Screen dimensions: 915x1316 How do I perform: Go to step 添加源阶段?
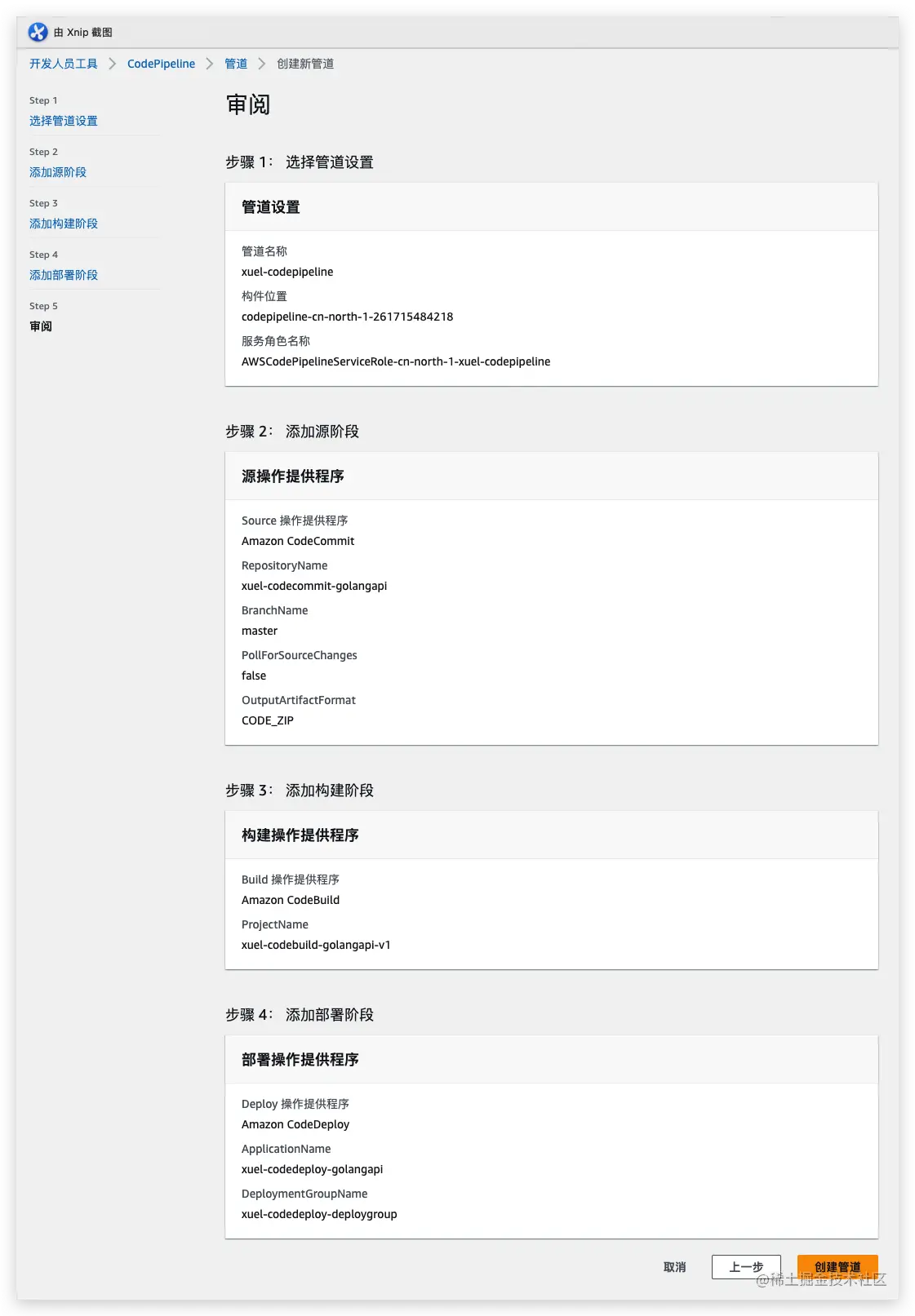click(x=58, y=172)
